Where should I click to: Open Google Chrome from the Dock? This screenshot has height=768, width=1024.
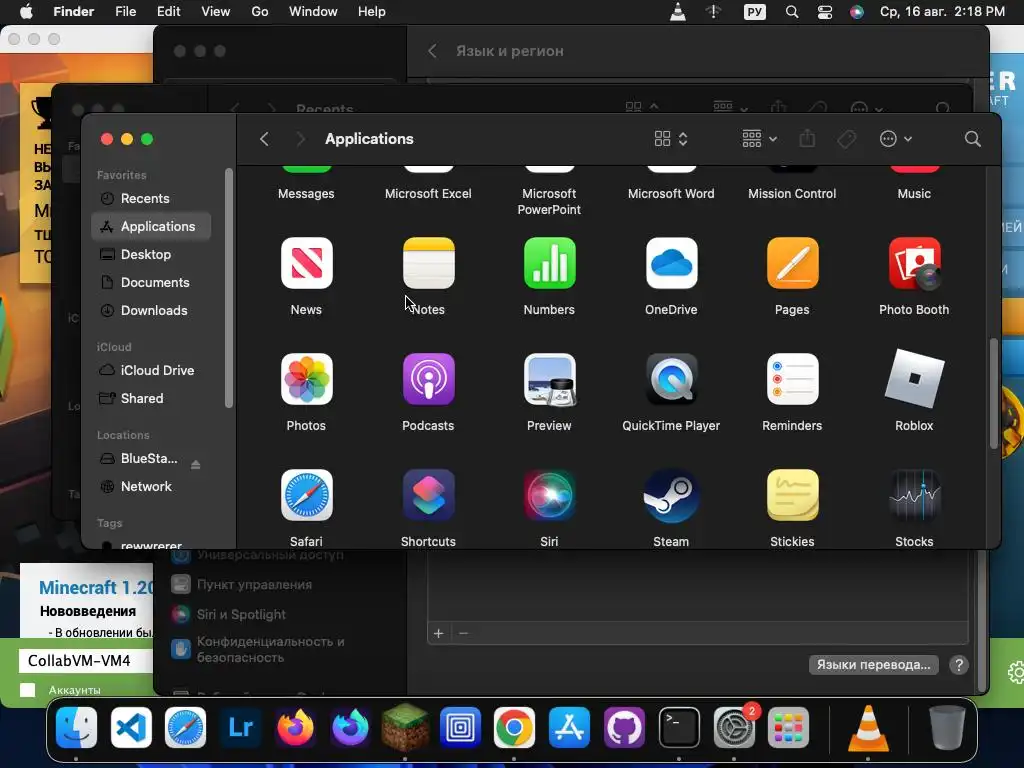pyautogui.click(x=514, y=728)
